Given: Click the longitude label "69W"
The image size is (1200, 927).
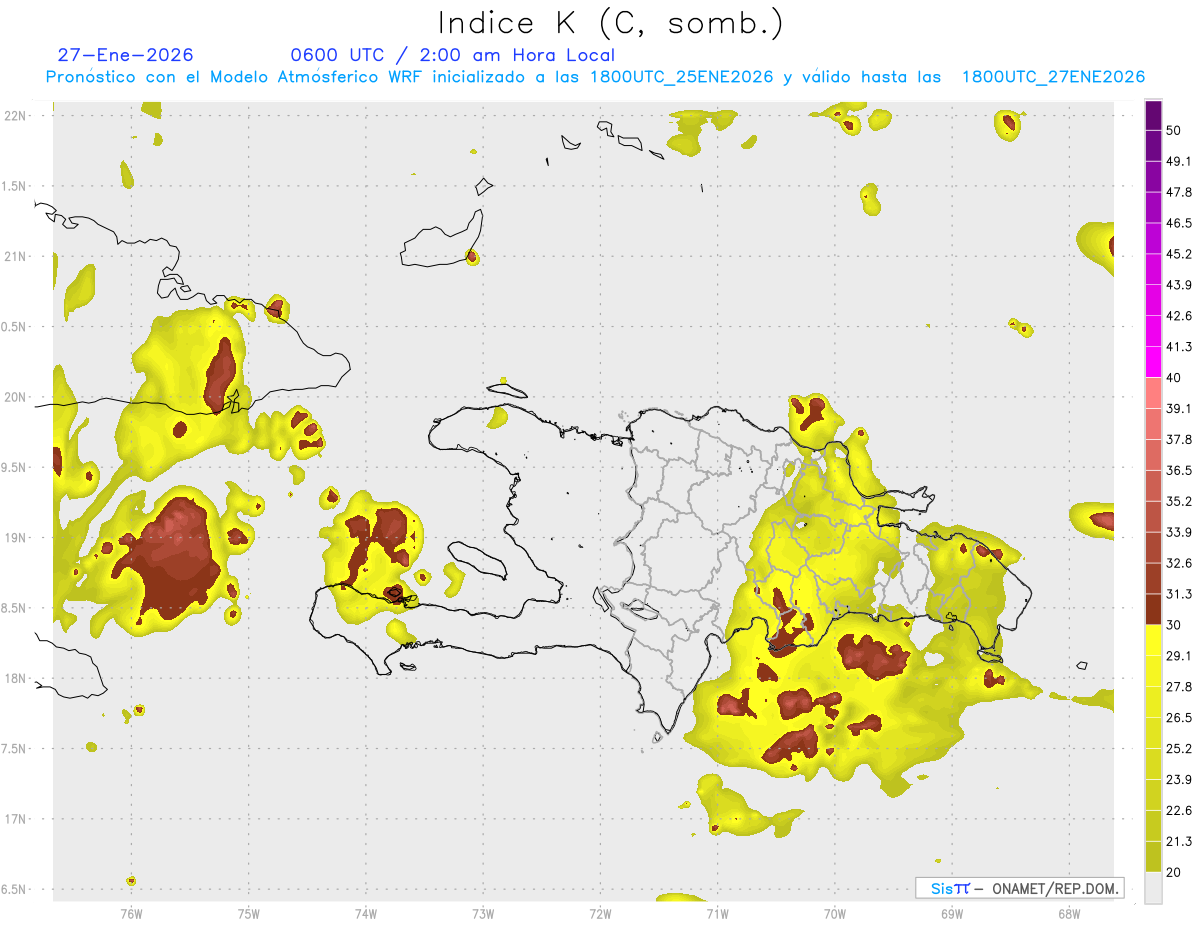Looking at the screenshot, I should (952, 914).
